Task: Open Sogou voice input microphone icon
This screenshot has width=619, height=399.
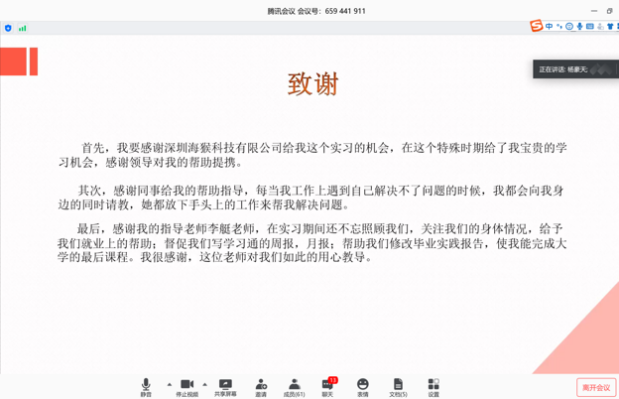Action: 580,26
